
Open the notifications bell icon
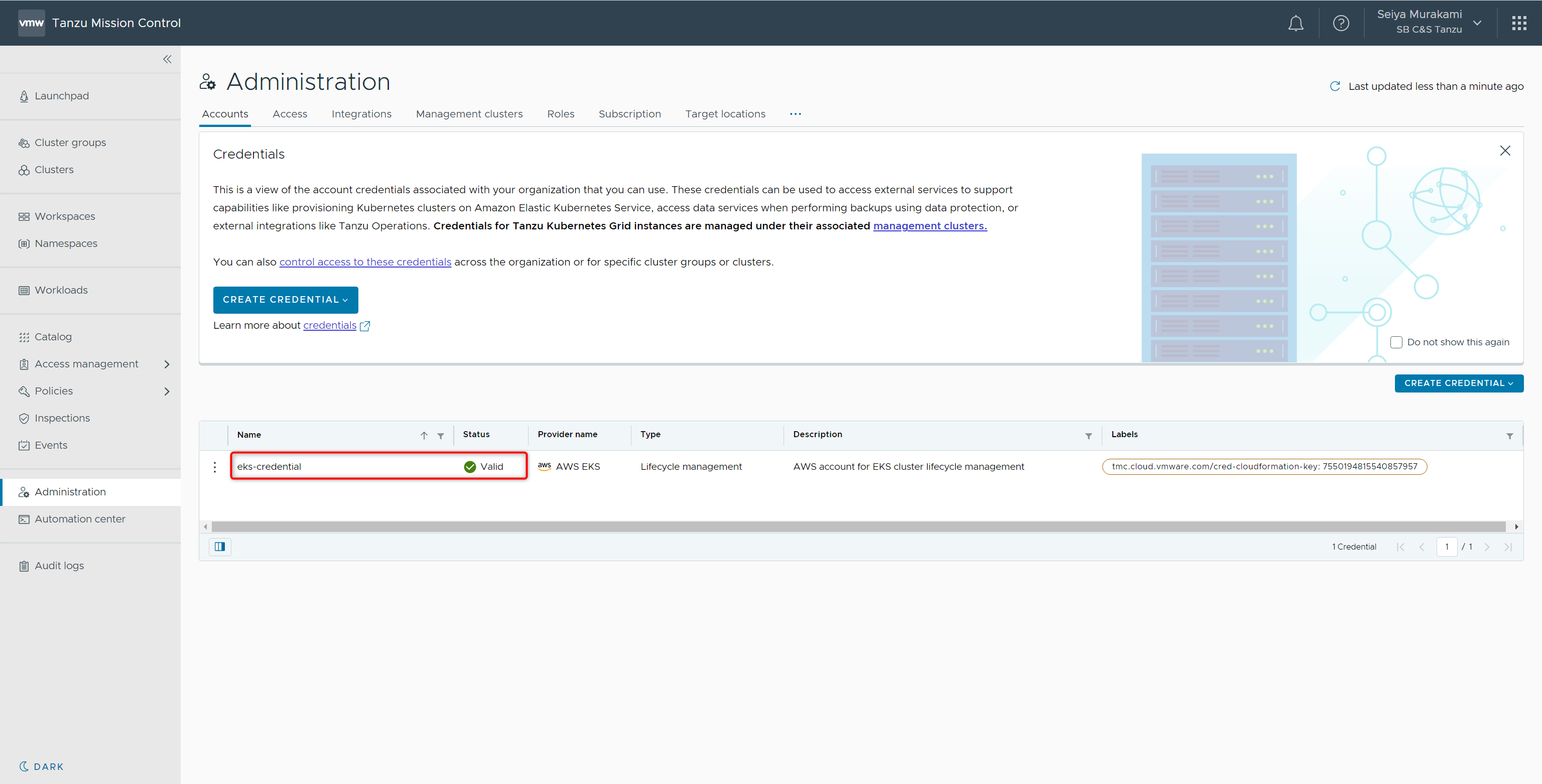click(x=1296, y=24)
